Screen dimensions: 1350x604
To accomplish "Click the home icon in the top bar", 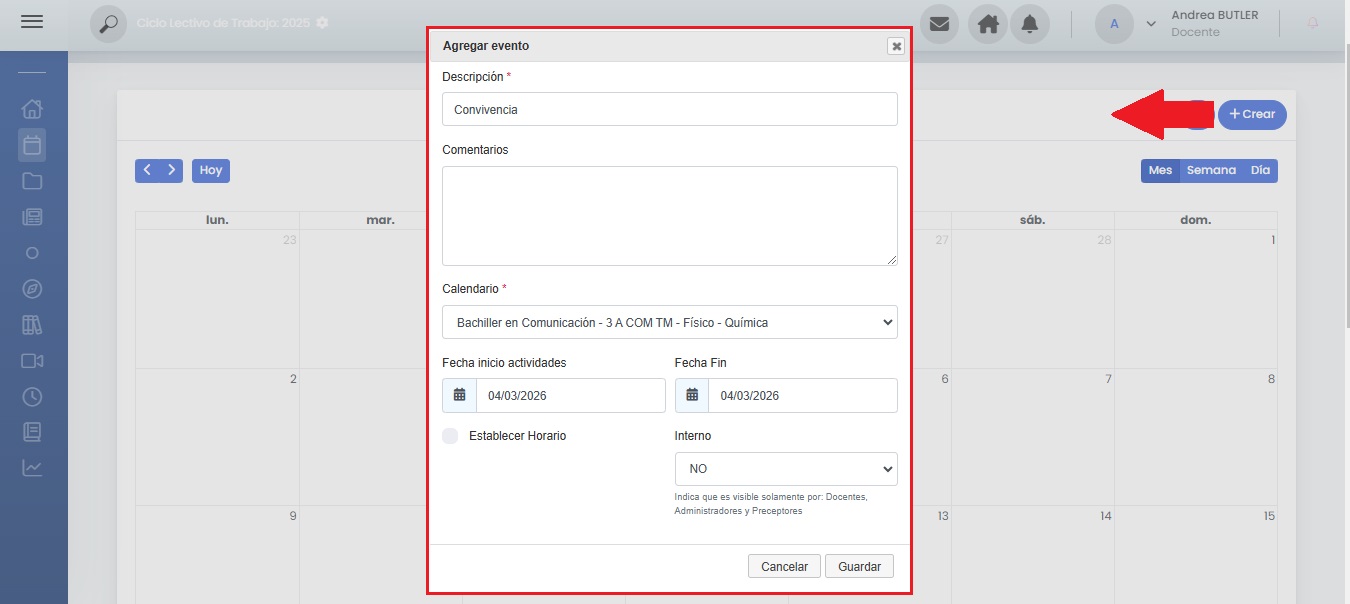I will tap(988, 24).
